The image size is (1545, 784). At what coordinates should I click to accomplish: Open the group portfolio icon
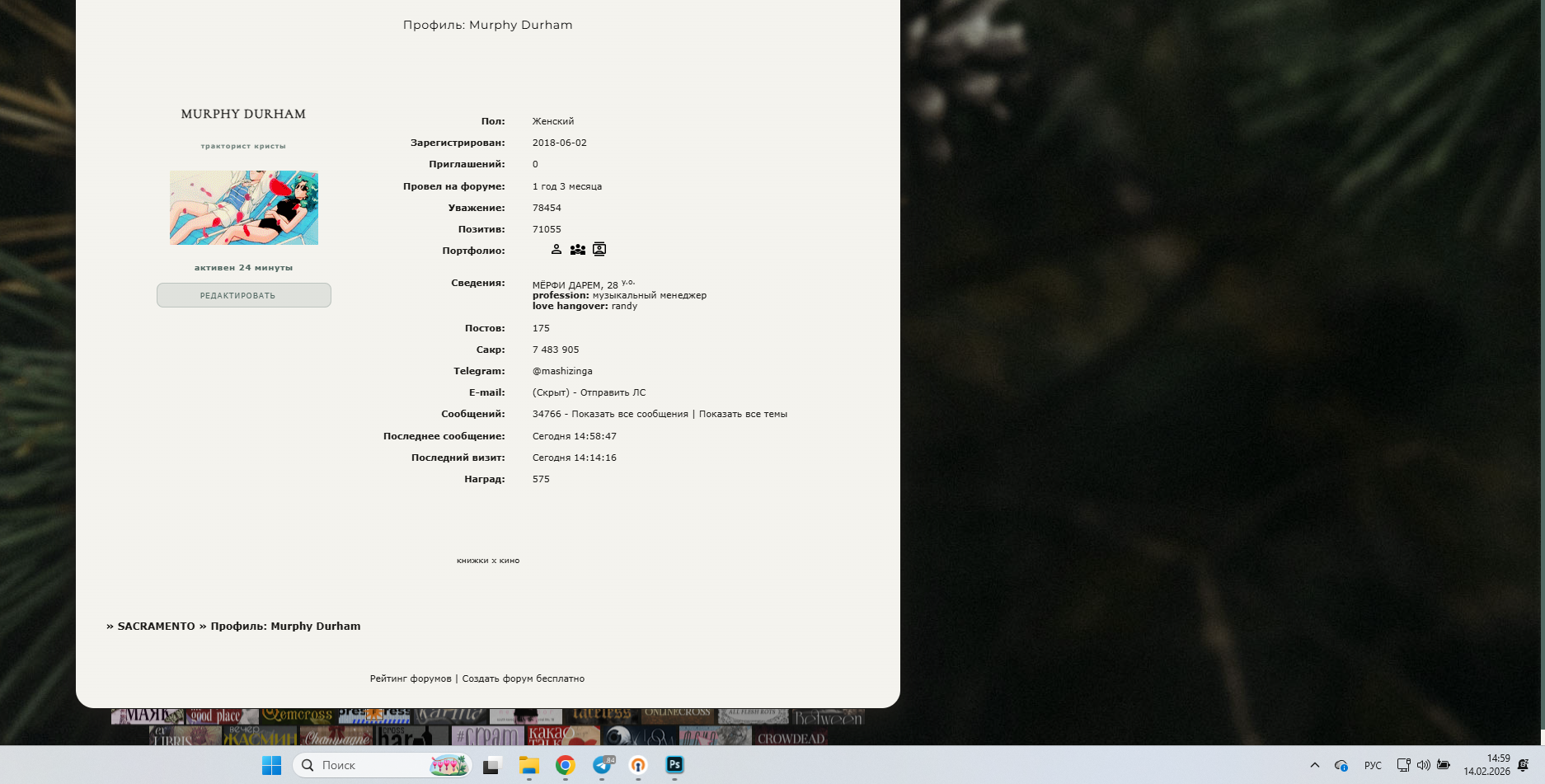coord(578,249)
